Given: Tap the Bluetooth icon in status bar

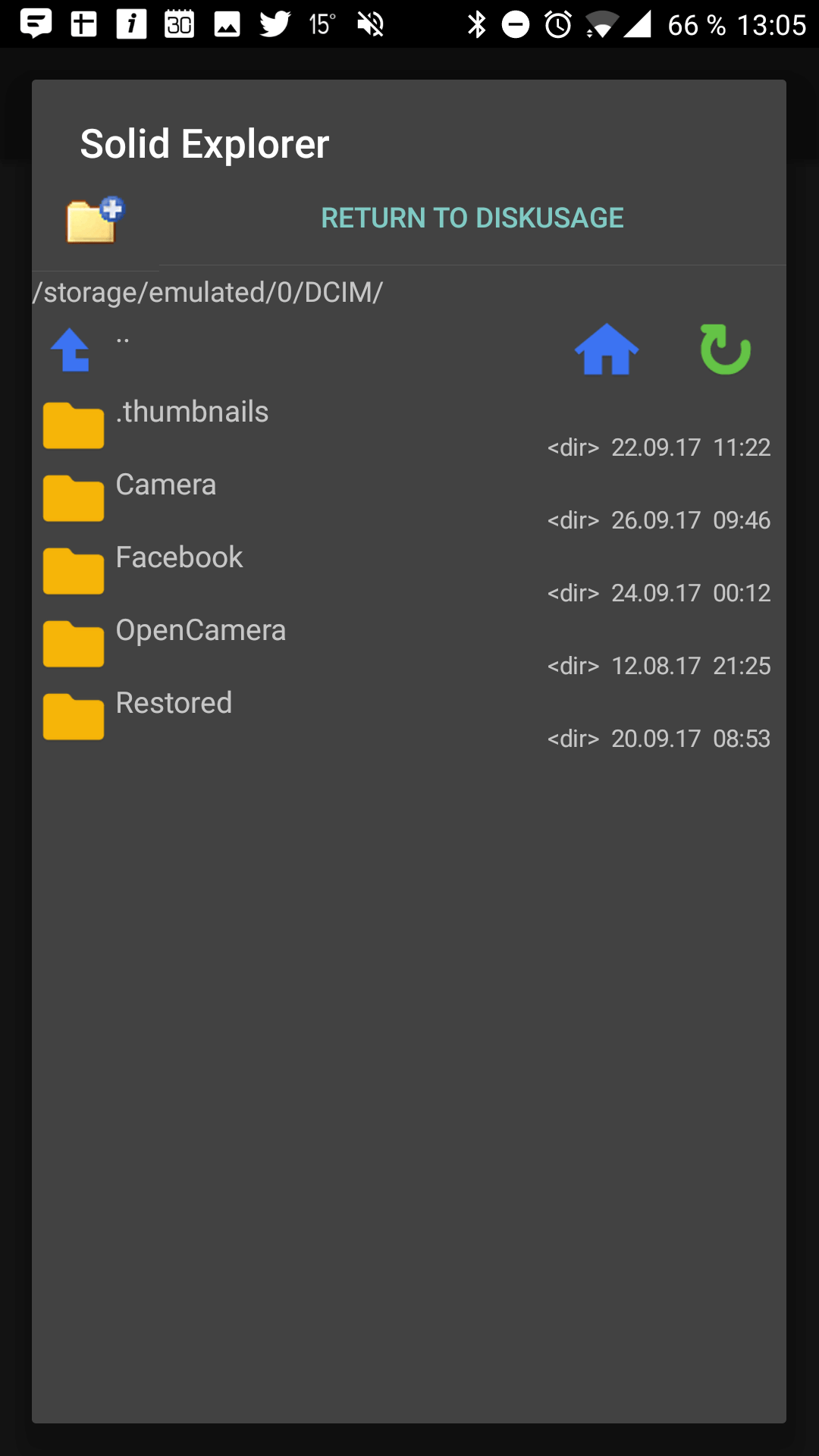Looking at the screenshot, I should 477,24.
